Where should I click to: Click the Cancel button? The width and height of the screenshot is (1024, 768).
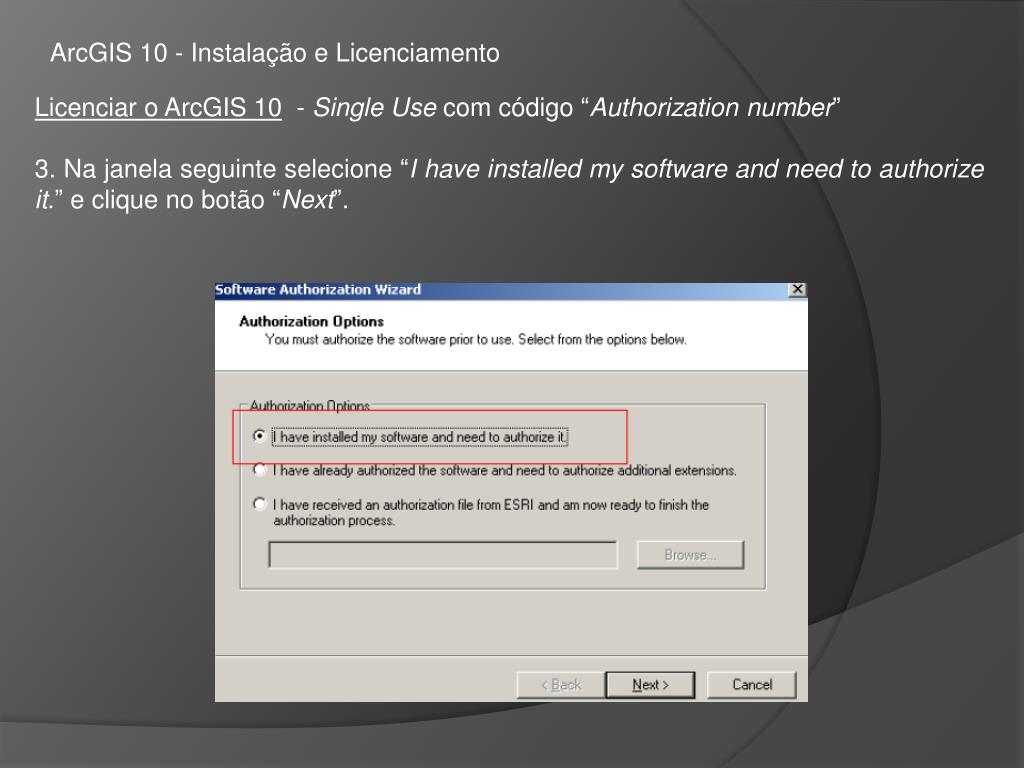click(x=752, y=684)
